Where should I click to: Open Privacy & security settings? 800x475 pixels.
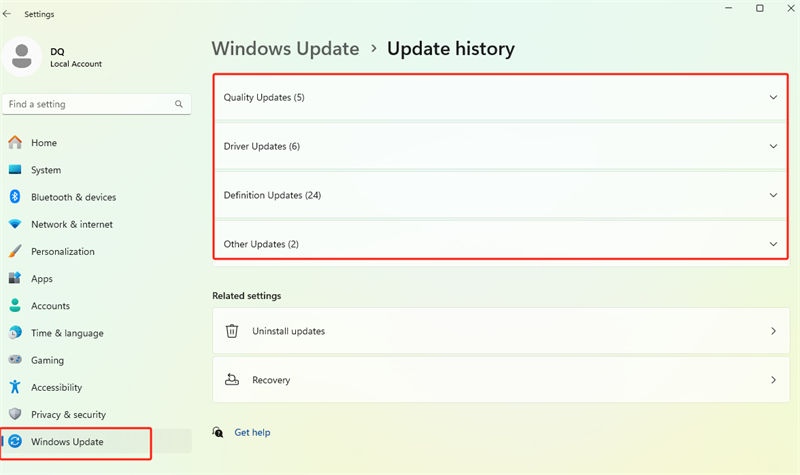tap(97, 414)
